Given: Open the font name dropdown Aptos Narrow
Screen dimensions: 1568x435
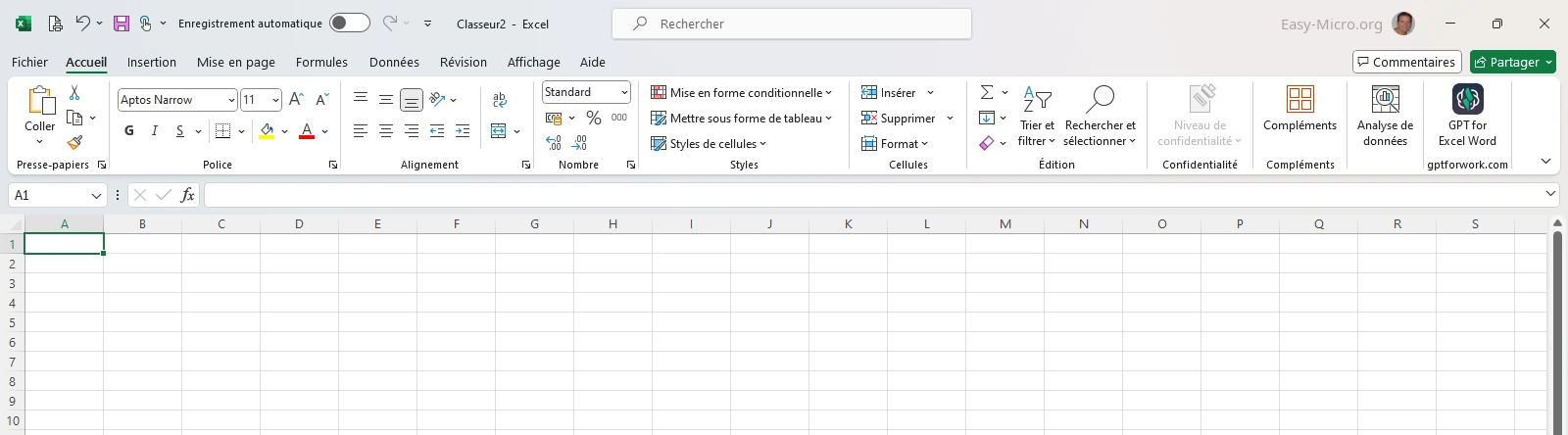Looking at the screenshot, I should point(231,100).
